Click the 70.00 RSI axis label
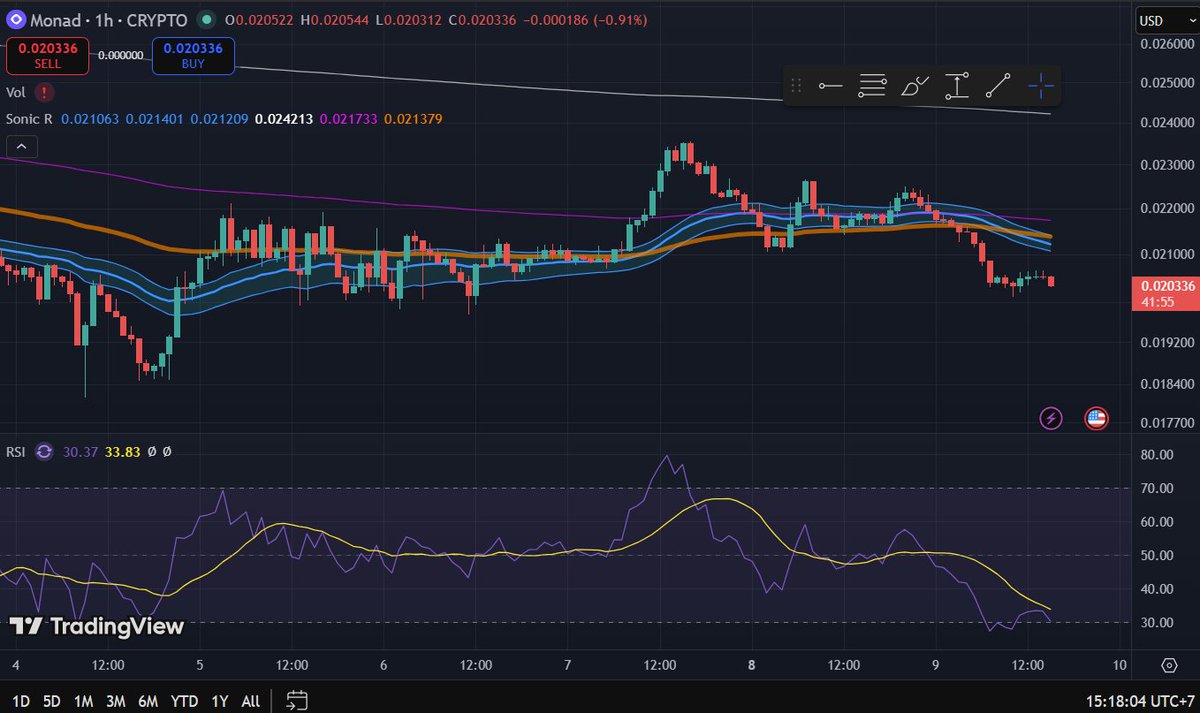This screenshot has width=1200, height=713. click(1157, 488)
